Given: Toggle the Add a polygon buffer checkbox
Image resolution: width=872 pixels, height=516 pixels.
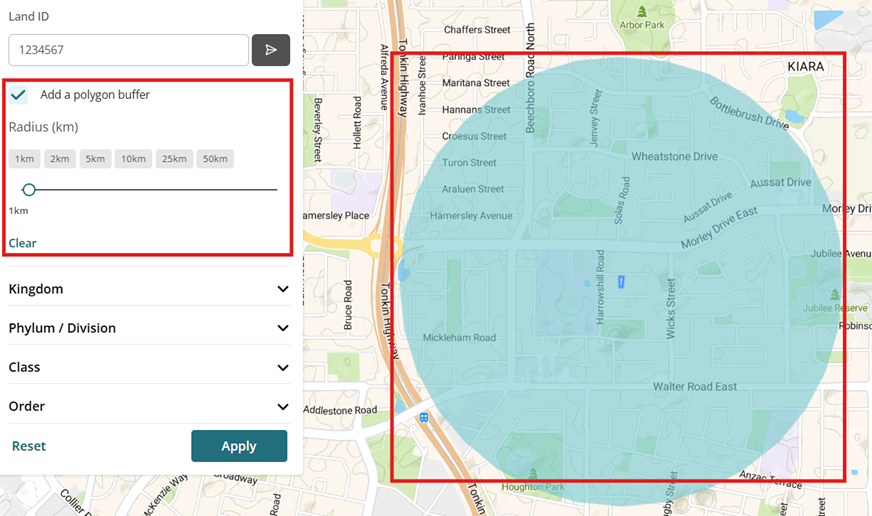Looking at the screenshot, I should point(19,95).
